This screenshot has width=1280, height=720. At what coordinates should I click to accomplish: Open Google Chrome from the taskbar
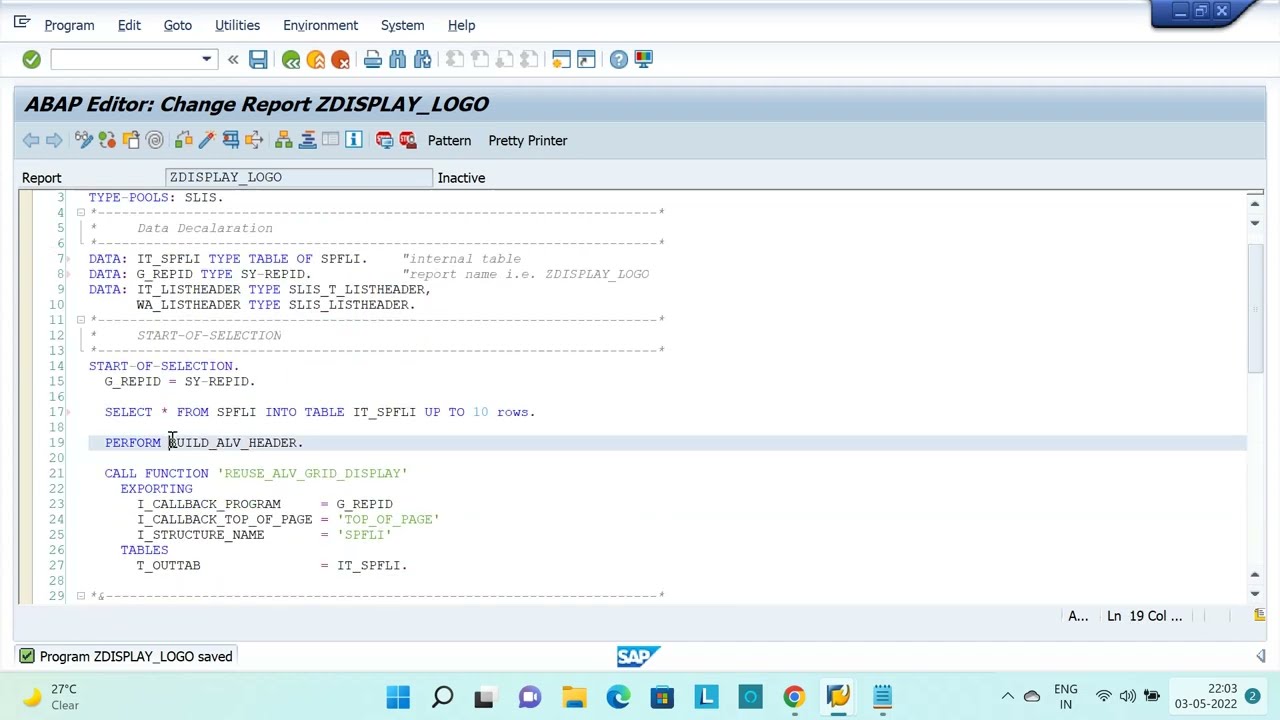[794, 697]
